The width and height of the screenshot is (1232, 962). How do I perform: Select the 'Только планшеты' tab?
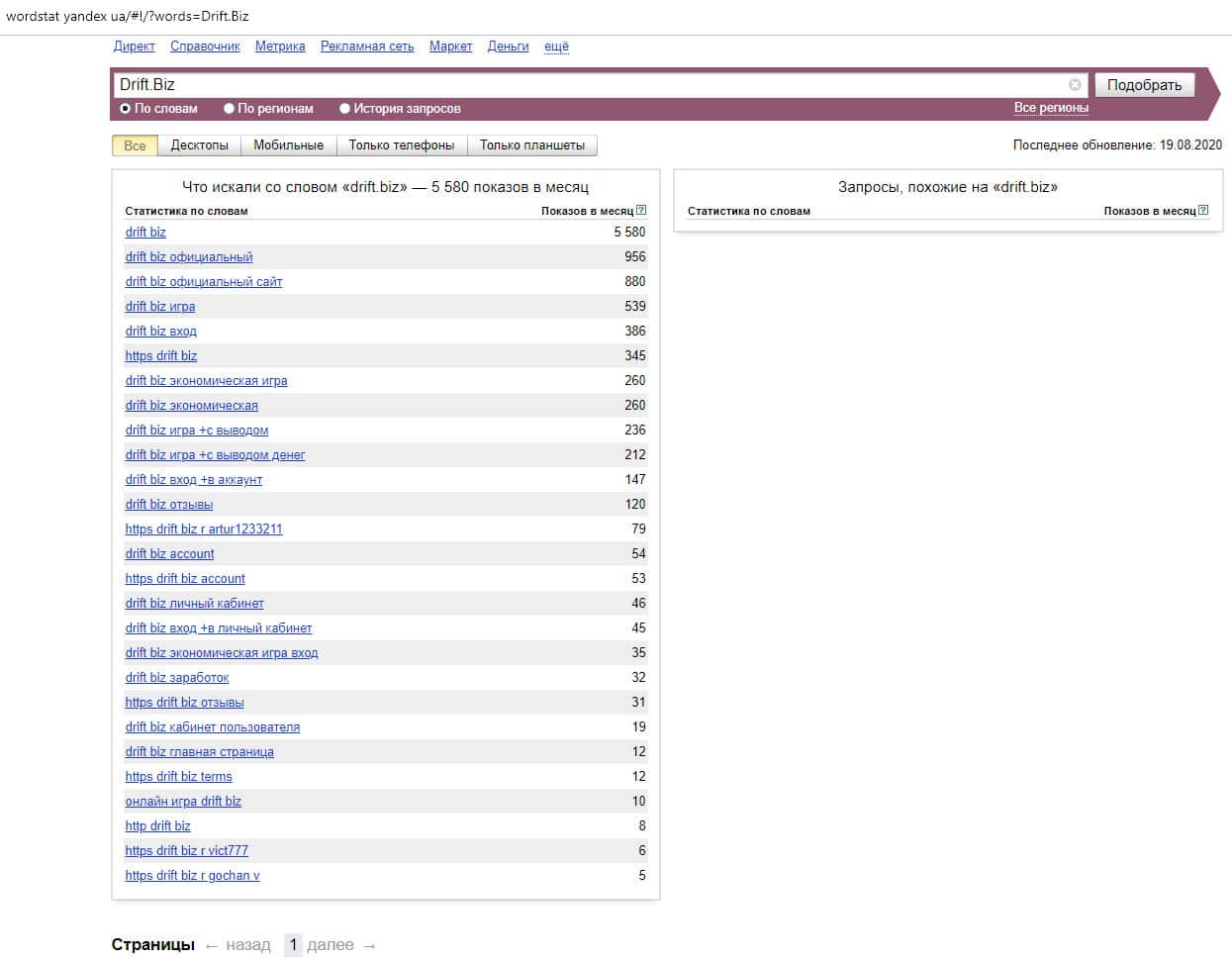531,145
